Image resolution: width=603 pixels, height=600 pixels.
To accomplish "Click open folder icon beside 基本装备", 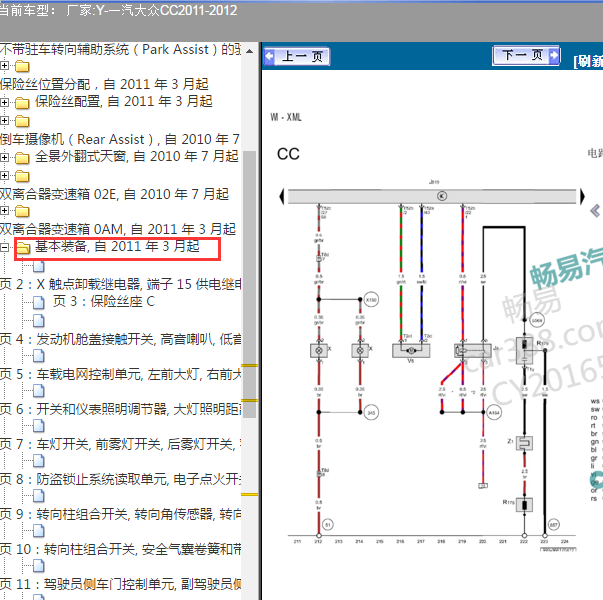I will click(x=23, y=248).
